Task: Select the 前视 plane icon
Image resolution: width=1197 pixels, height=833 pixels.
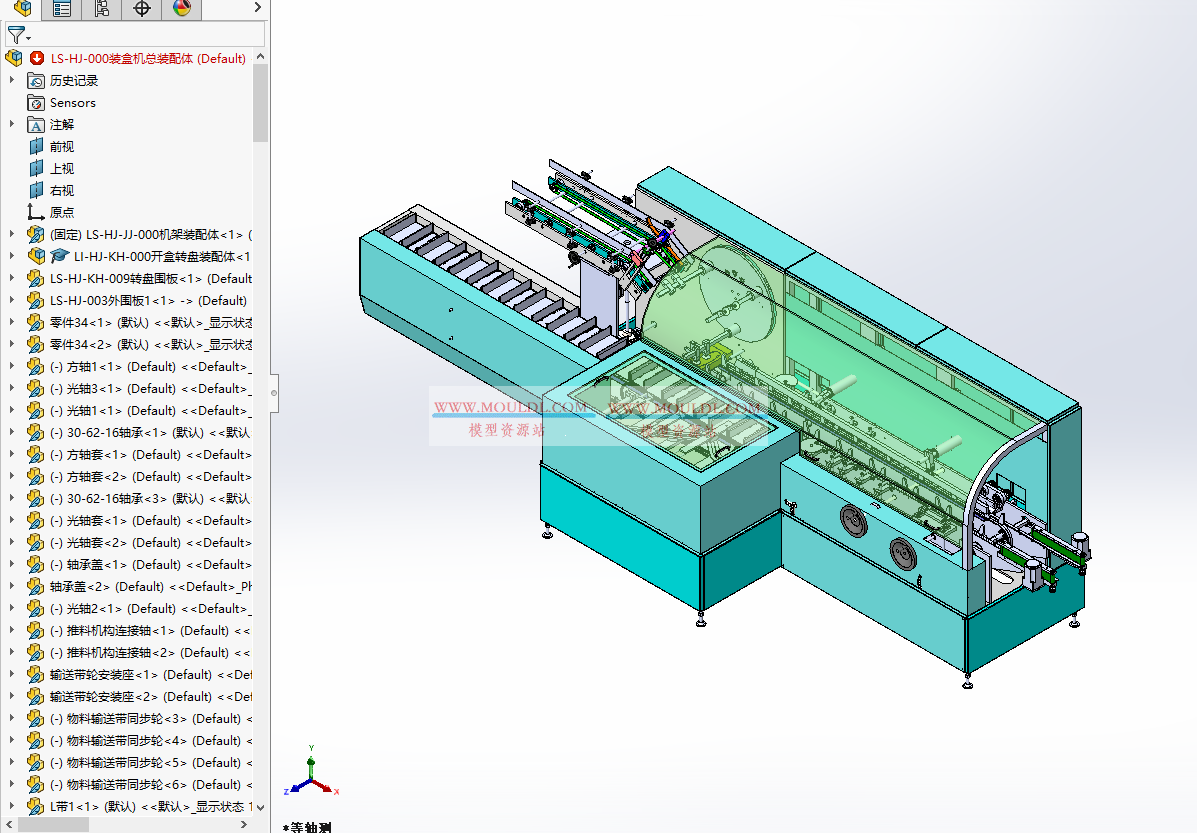Action: (x=36, y=146)
